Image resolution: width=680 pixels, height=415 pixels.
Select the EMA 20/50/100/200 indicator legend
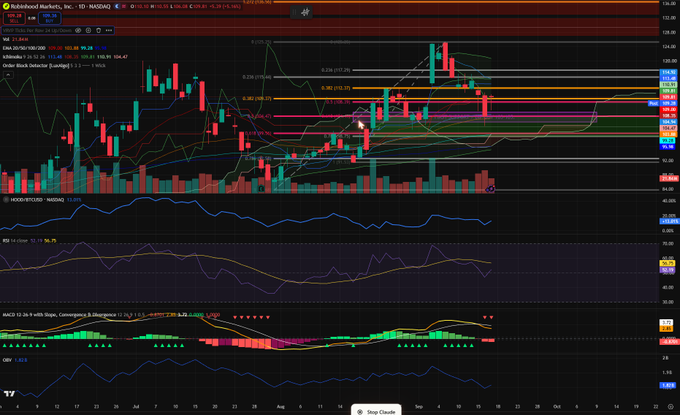(54, 48)
